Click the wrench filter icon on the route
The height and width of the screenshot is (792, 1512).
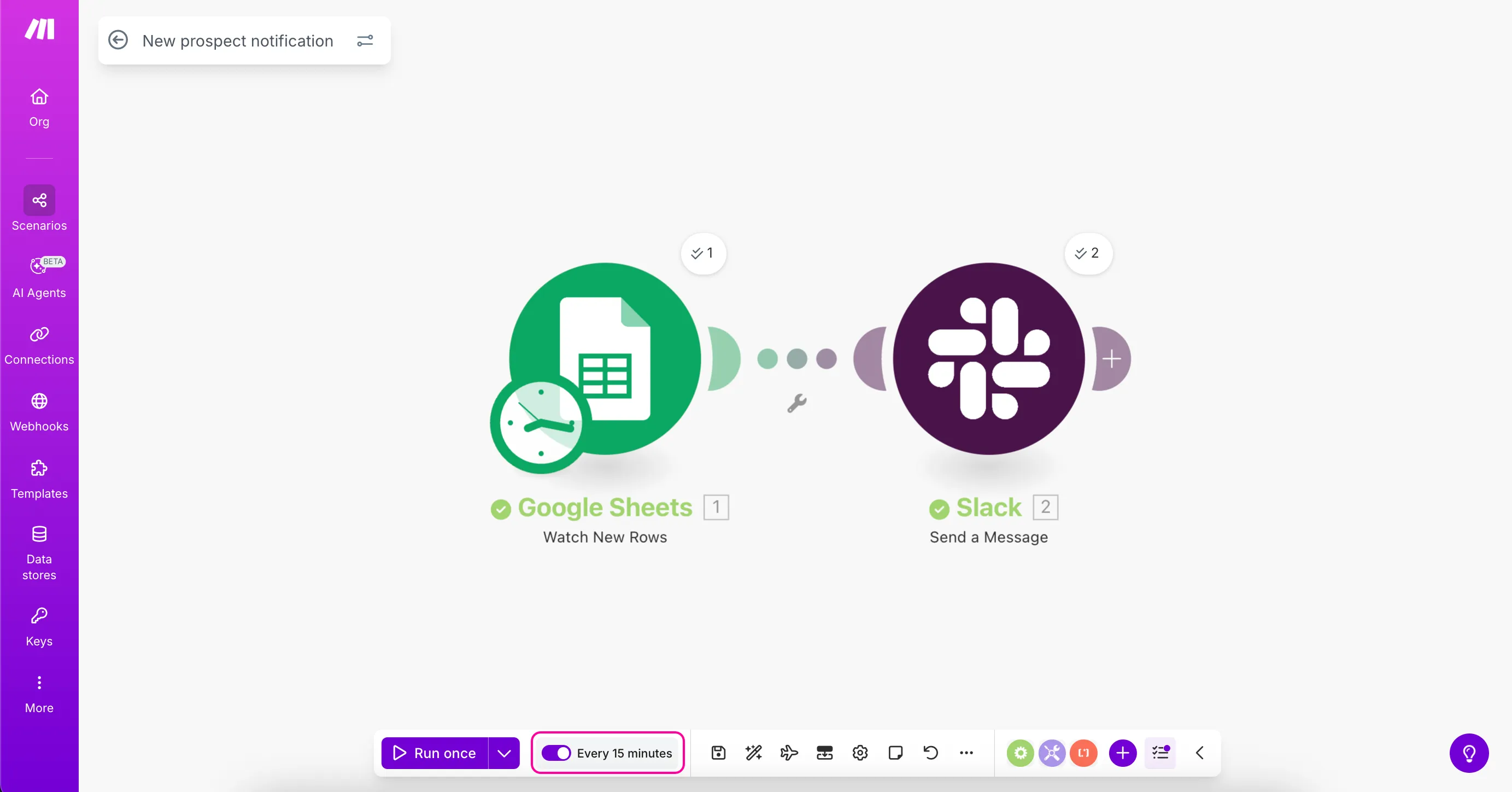pyautogui.click(x=796, y=403)
